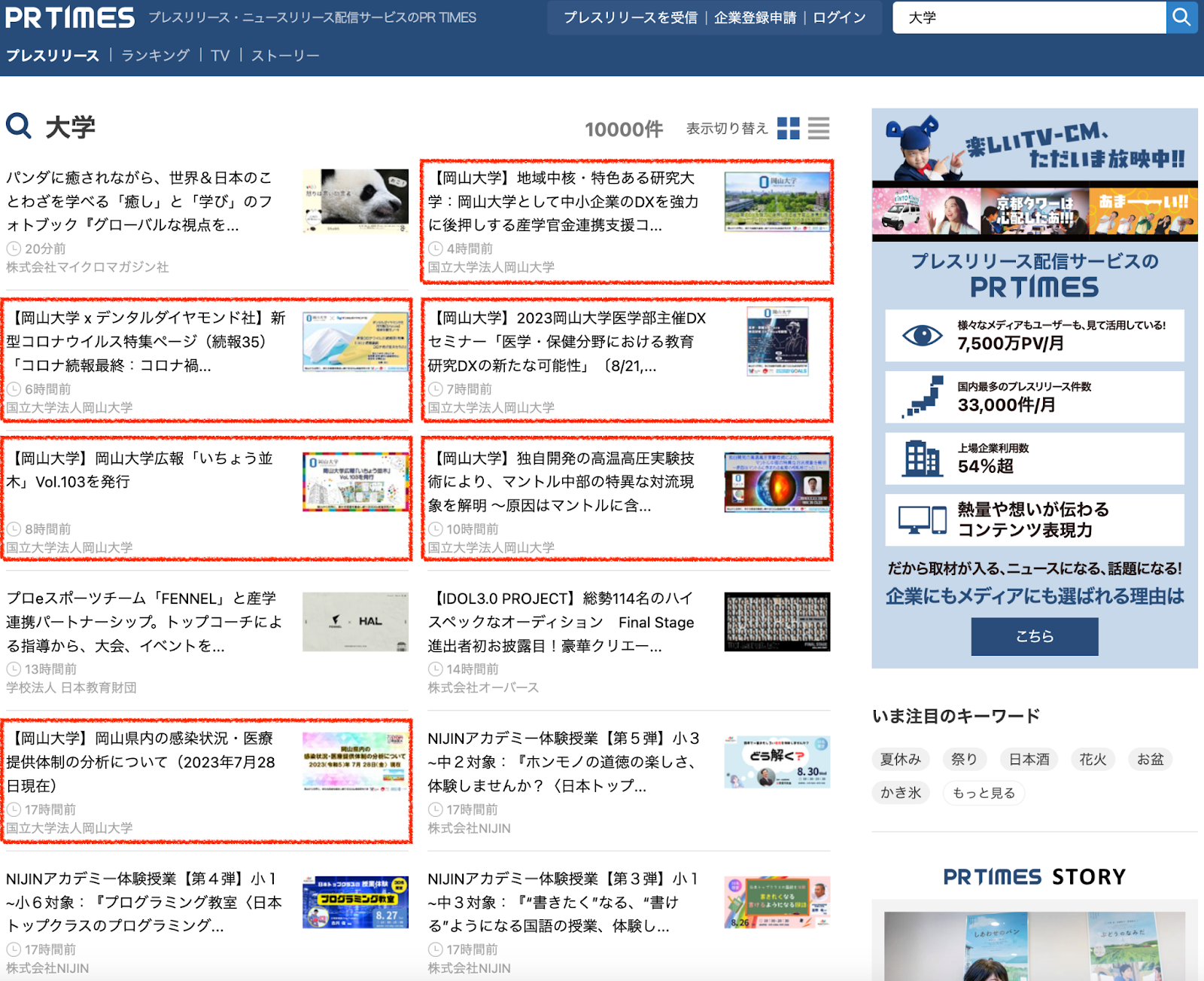This screenshot has height=981, width=1204.
Task: Click company name 株式会社オーバース
Action: point(483,687)
